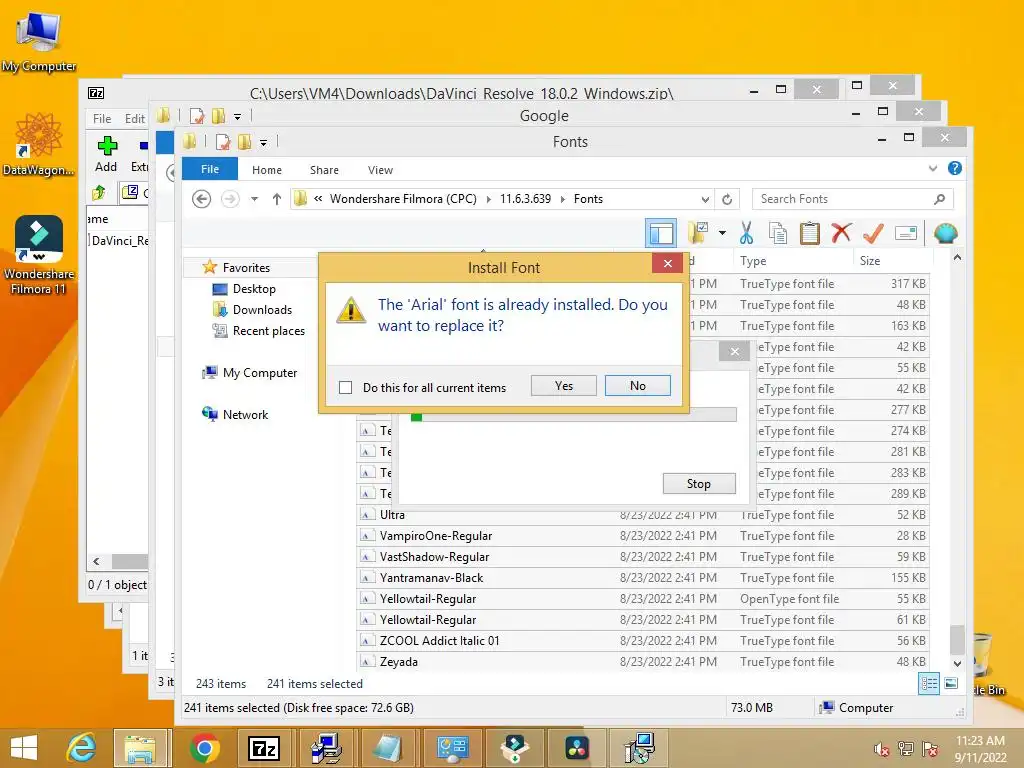Select Downloads in navigation pane
1024x768 pixels.
click(x=262, y=310)
